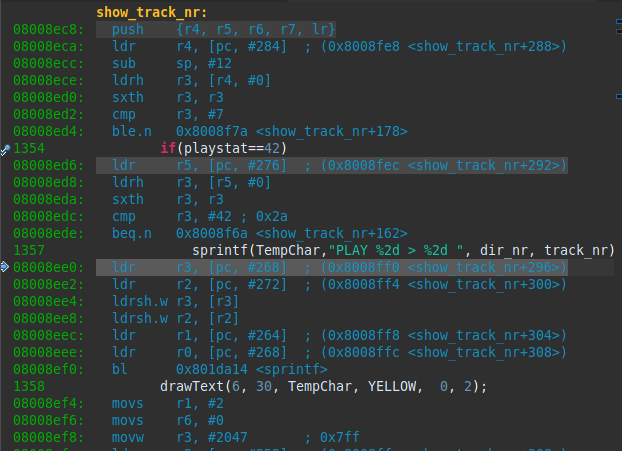Click the overview ruler marker beside sxth r3 at 08008ed0
The height and width of the screenshot is (451, 622).
click(x=619, y=96)
